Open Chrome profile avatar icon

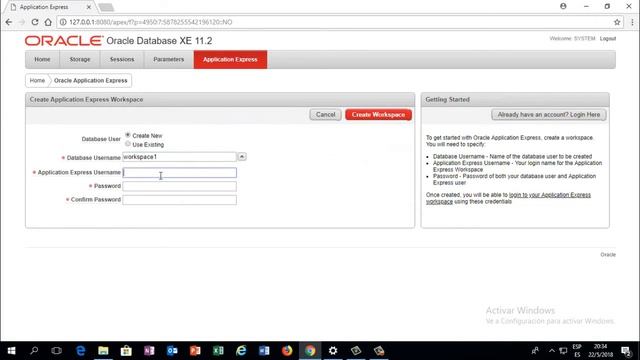tap(563, 6)
